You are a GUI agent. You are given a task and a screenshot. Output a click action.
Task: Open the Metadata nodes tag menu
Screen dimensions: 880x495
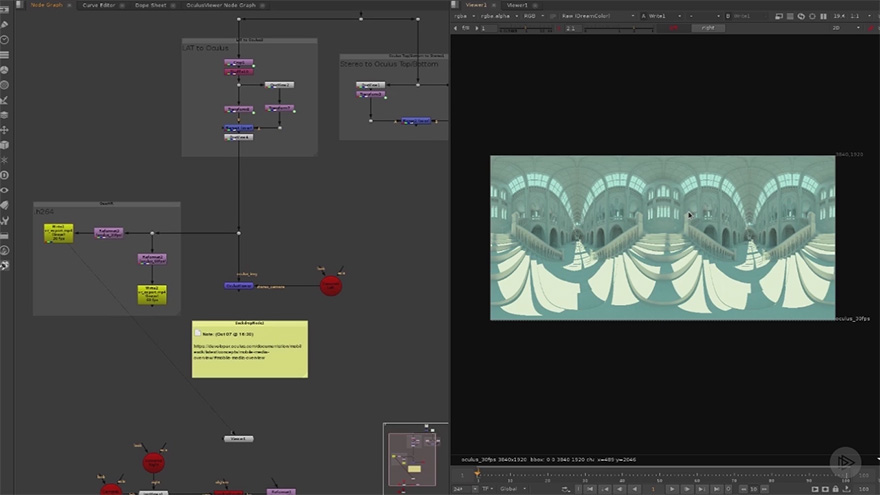tap(4, 205)
